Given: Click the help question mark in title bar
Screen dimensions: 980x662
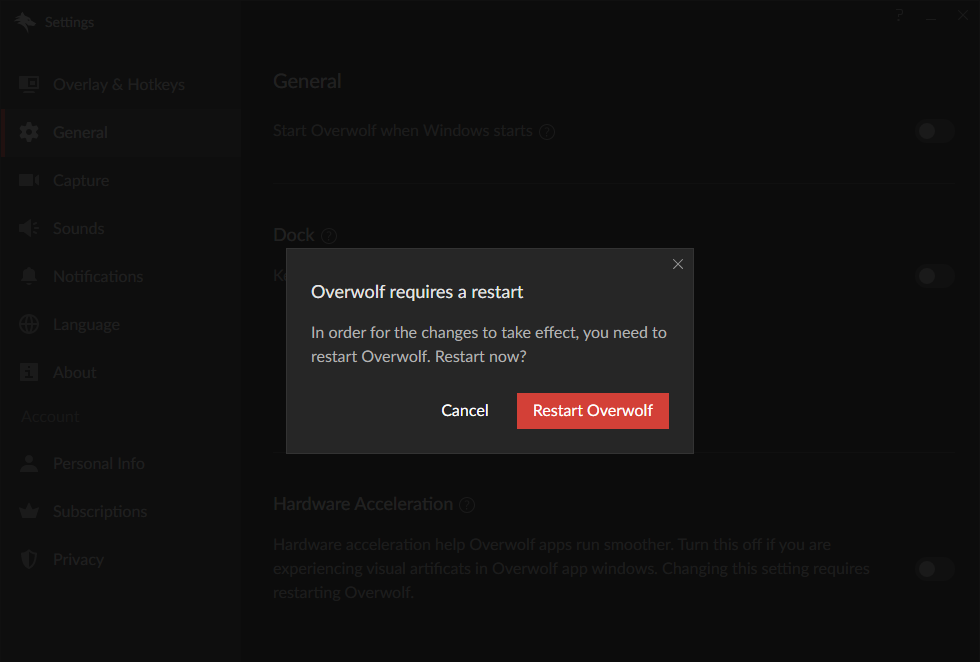Looking at the screenshot, I should [x=899, y=16].
